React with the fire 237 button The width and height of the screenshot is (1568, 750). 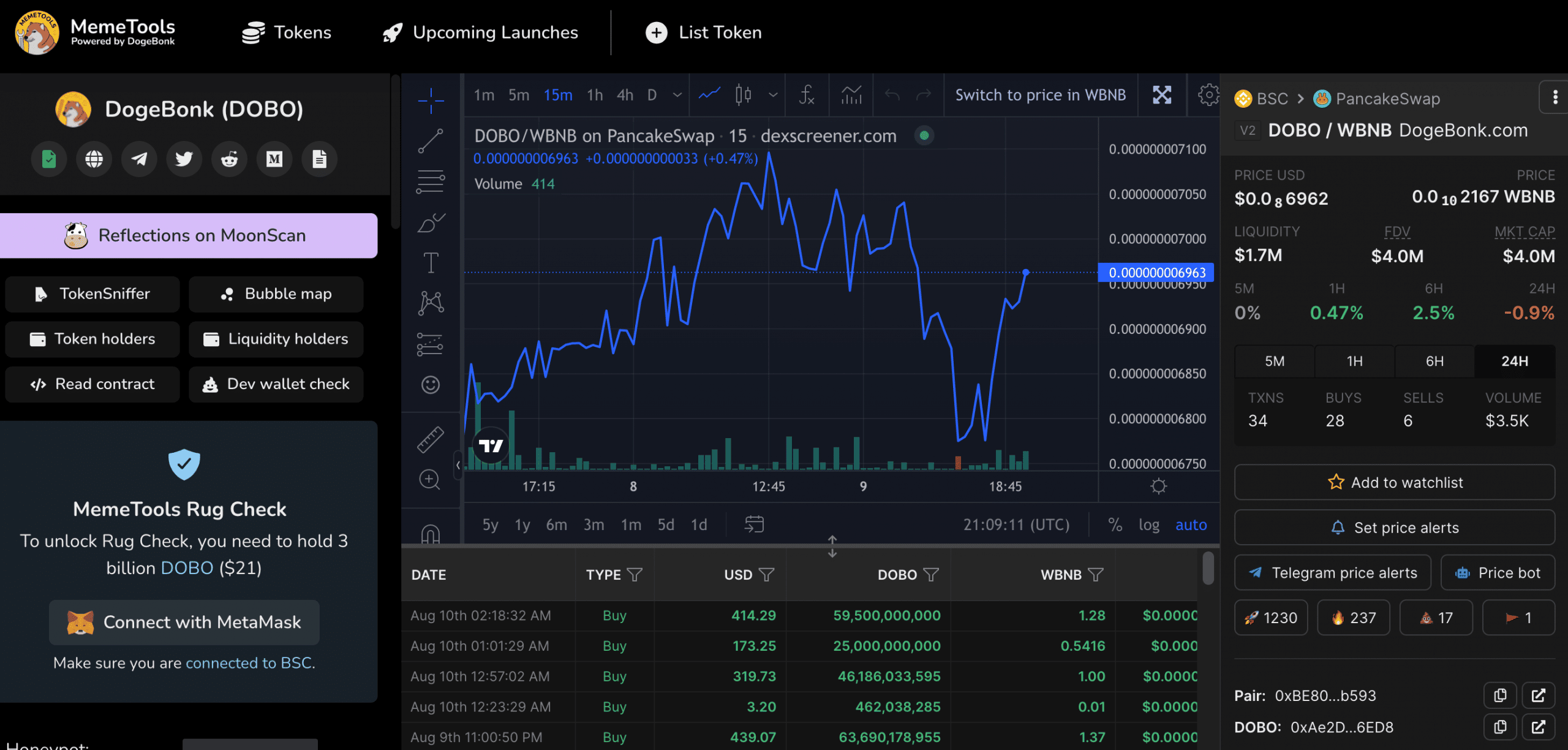click(x=1354, y=618)
